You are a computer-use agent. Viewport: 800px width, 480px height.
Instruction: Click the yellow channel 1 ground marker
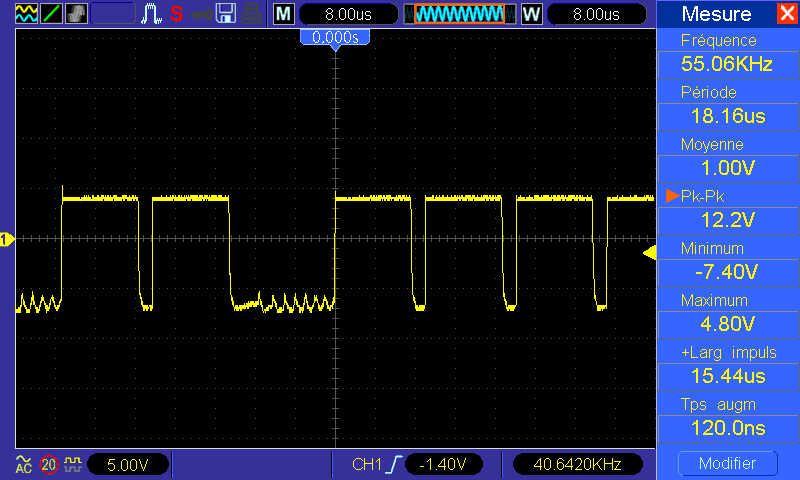7,239
